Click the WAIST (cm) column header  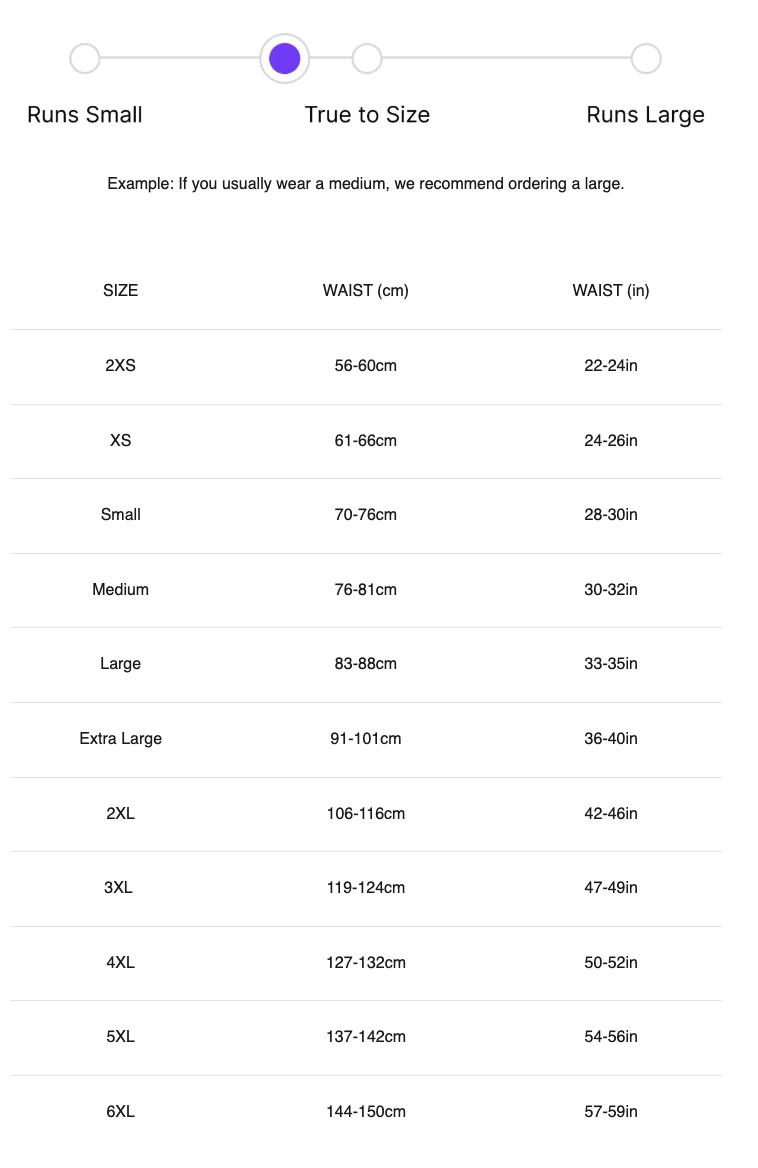click(365, 291)
